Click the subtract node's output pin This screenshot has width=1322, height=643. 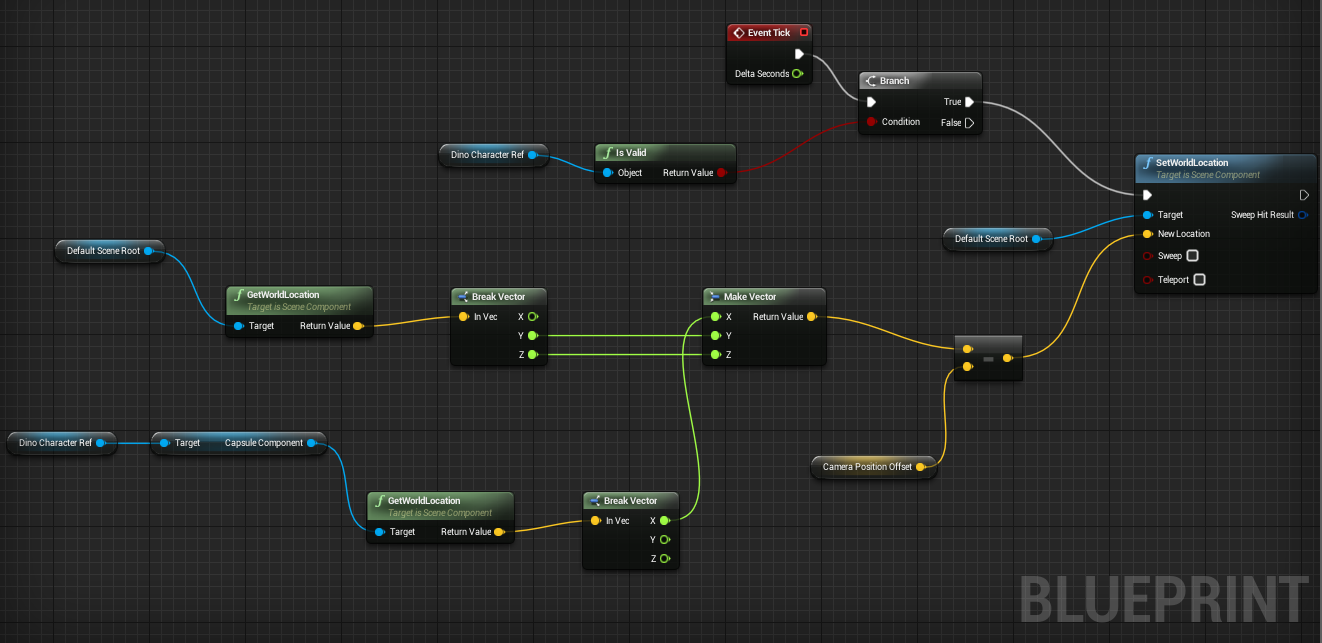[x=1008, y=358]
